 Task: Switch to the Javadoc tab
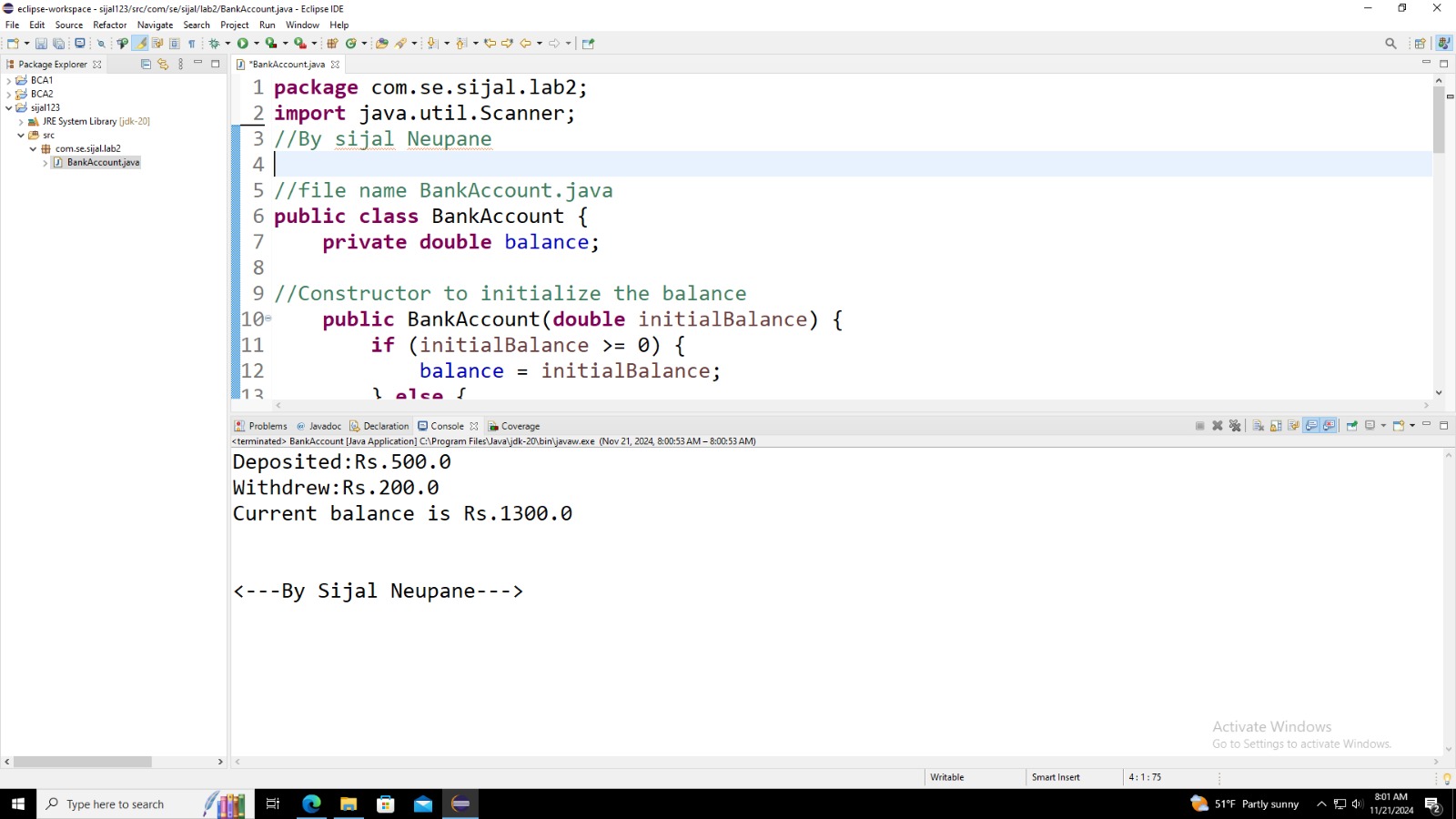pos(319,426)
